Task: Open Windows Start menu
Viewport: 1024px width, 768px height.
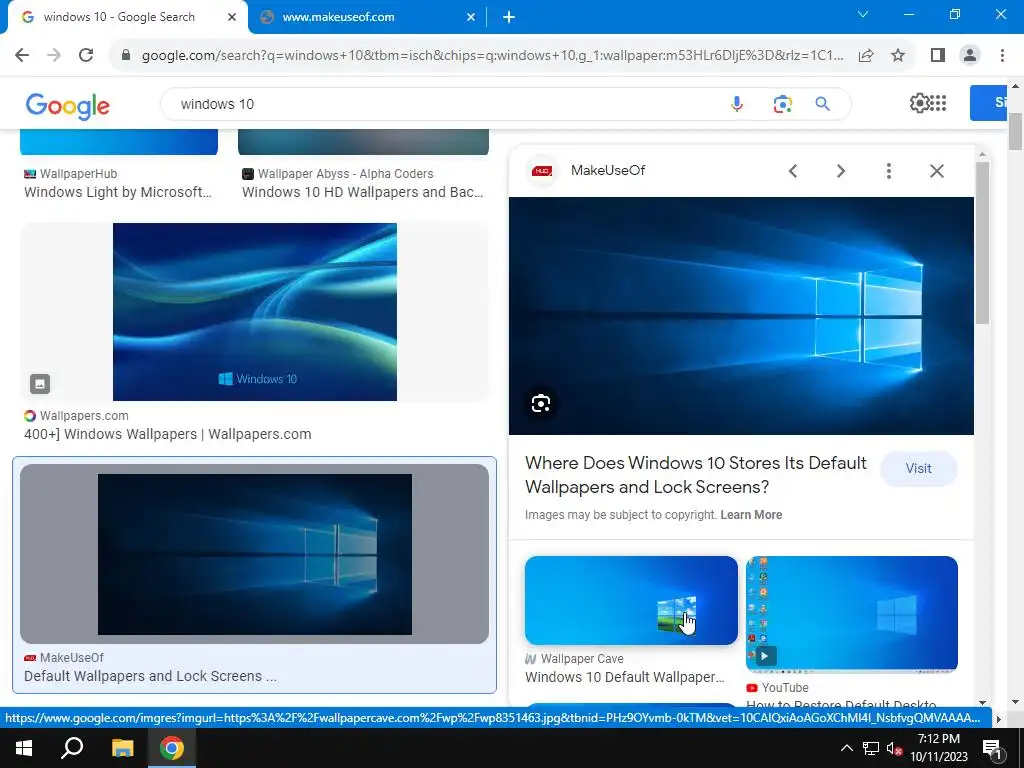Action: [24, 748]
